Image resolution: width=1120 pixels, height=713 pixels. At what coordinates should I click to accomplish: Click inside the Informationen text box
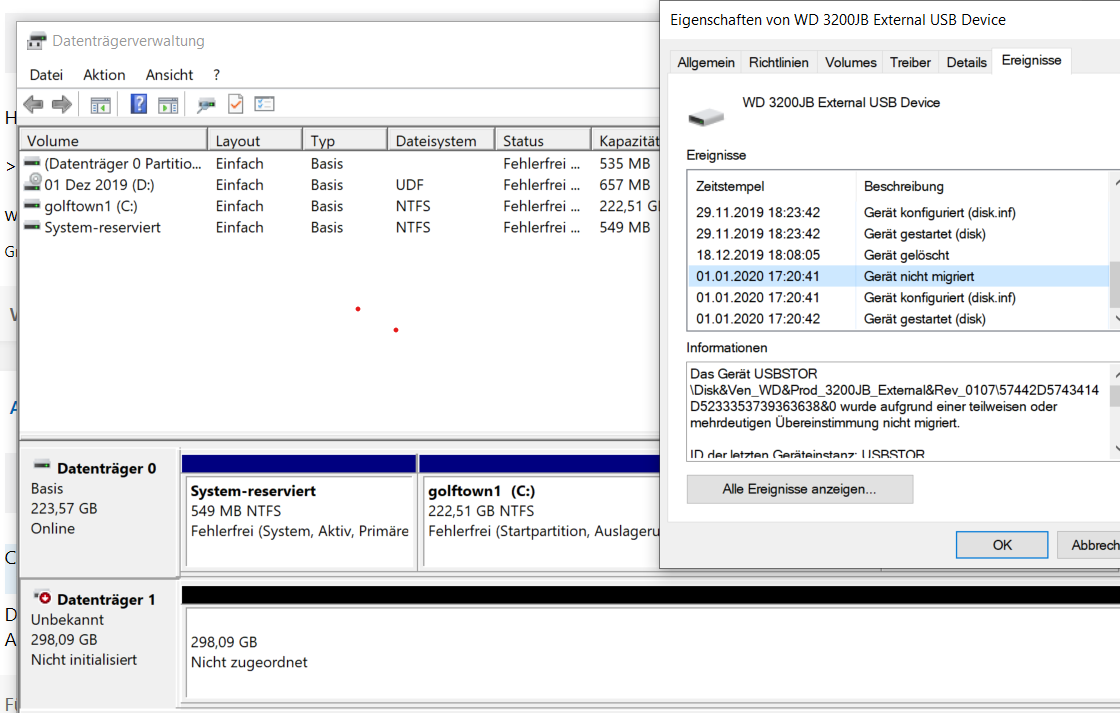click(x=897, y=412)
